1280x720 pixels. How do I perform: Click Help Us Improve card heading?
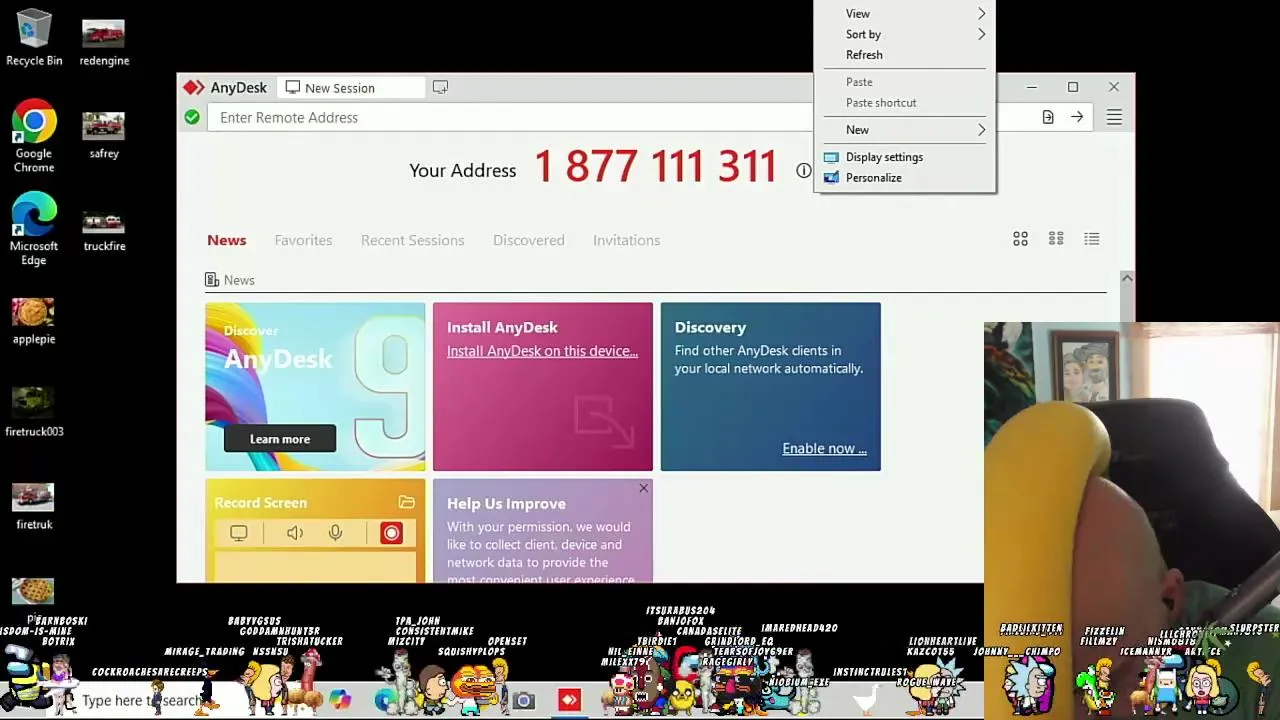(x=506, y=504)
